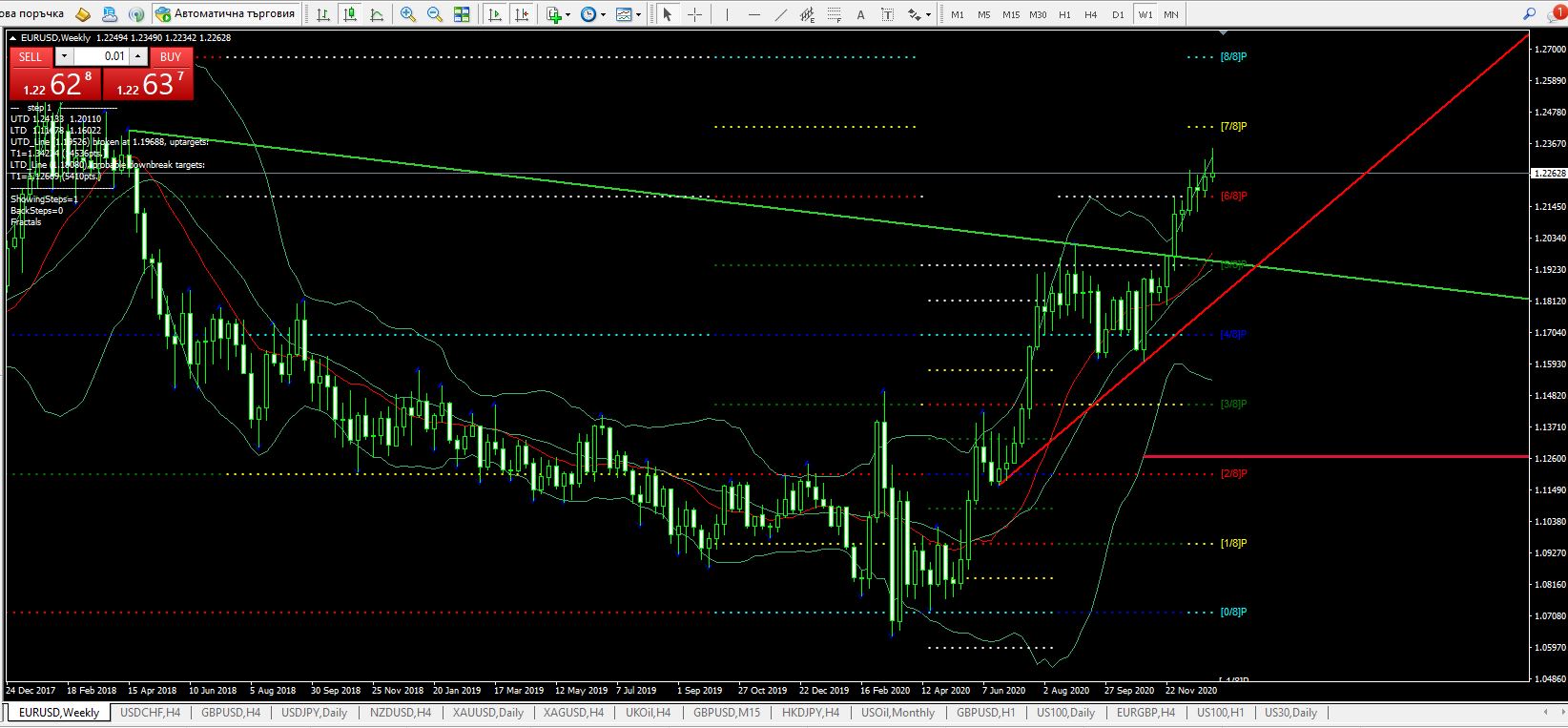The image size is (1568, 728).
Task: Switch to D1 timeframe
Action: [x=1118, y=14]
